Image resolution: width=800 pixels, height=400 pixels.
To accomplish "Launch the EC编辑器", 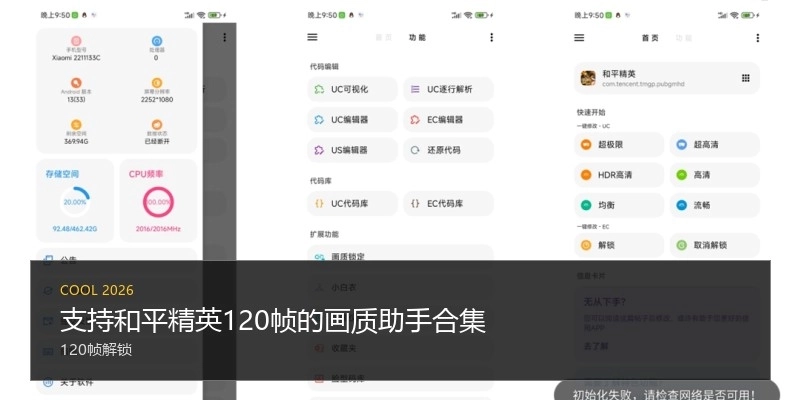I will click(x=448, y=120).
